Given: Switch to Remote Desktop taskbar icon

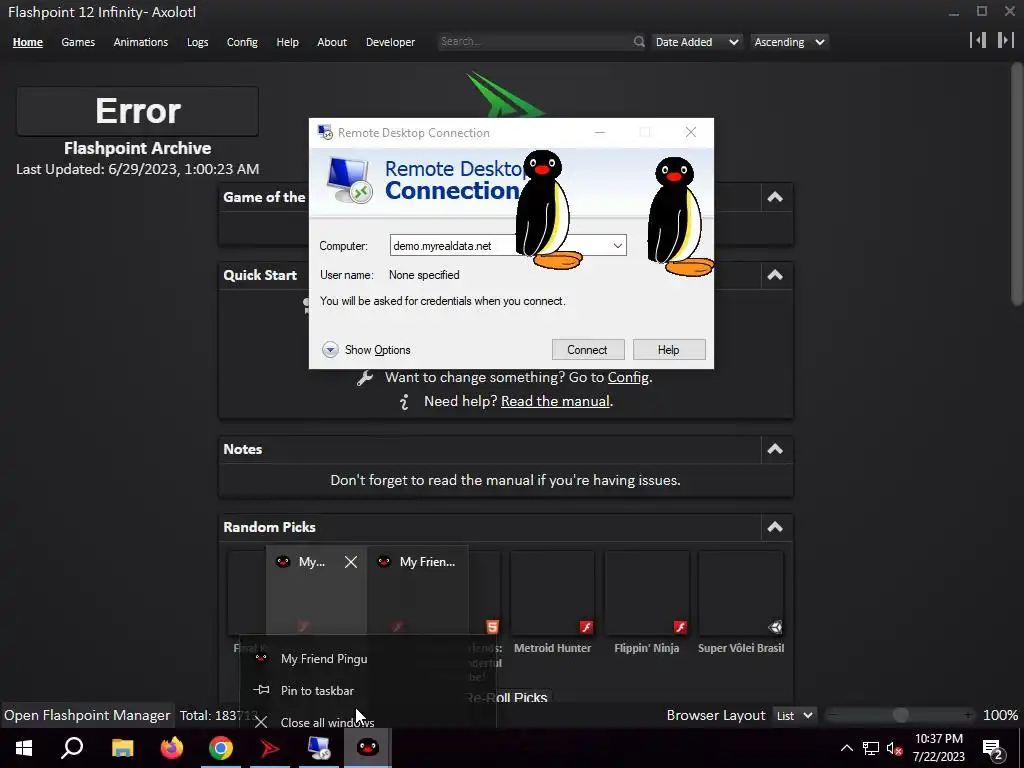Looking at the screenshot, I should (x=319, y=748).
